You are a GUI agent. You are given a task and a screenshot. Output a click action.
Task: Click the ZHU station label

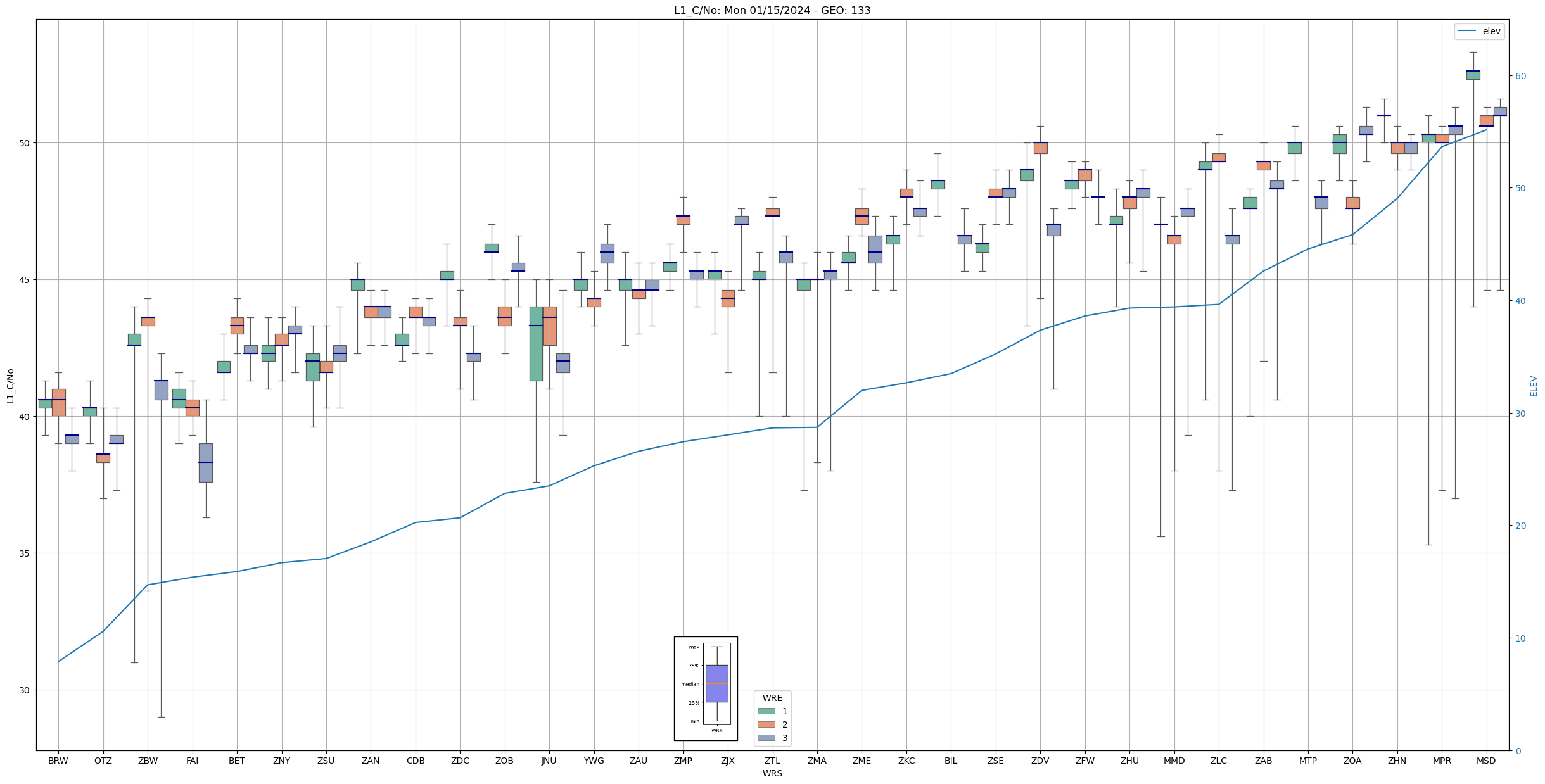coord(1129,761)
